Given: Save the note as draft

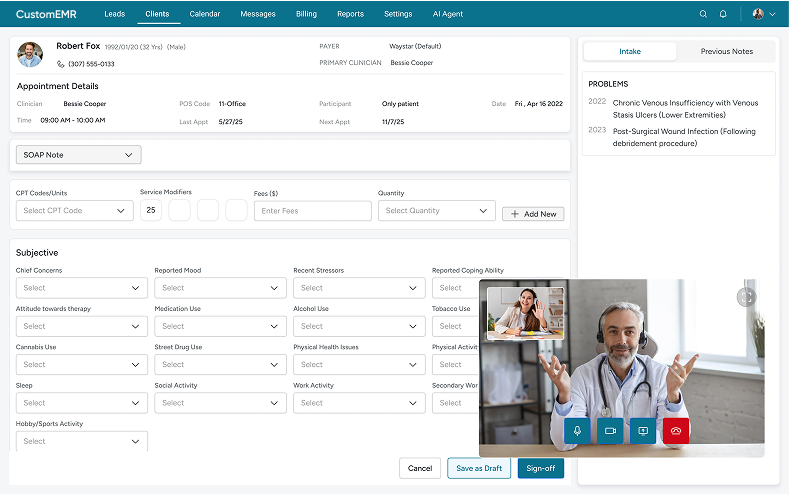Looking at the screenshot, I should pos(479,468).
